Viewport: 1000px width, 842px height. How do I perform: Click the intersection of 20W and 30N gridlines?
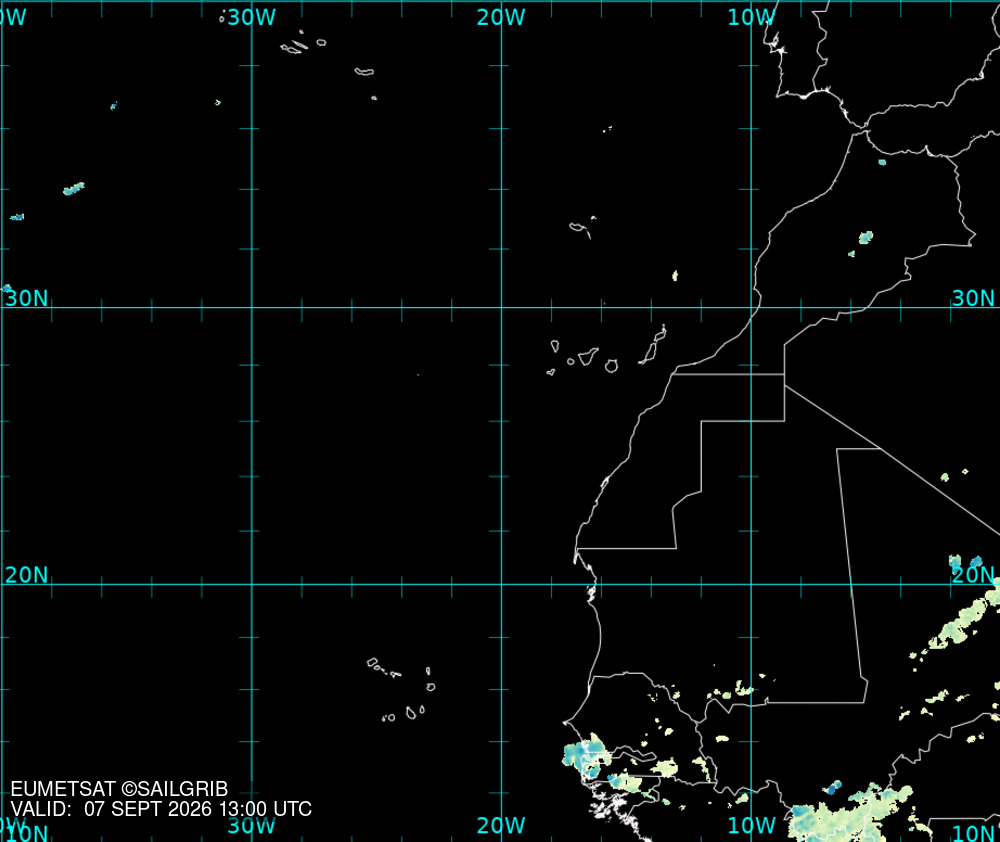[501, 307]
